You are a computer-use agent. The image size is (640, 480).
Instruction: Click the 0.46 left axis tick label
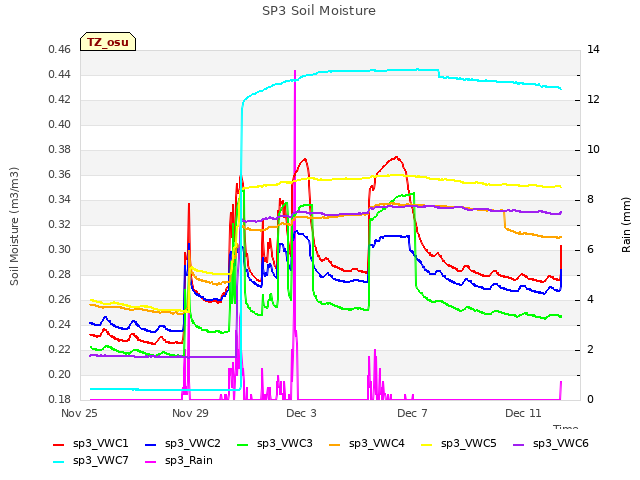coord(60,50)
